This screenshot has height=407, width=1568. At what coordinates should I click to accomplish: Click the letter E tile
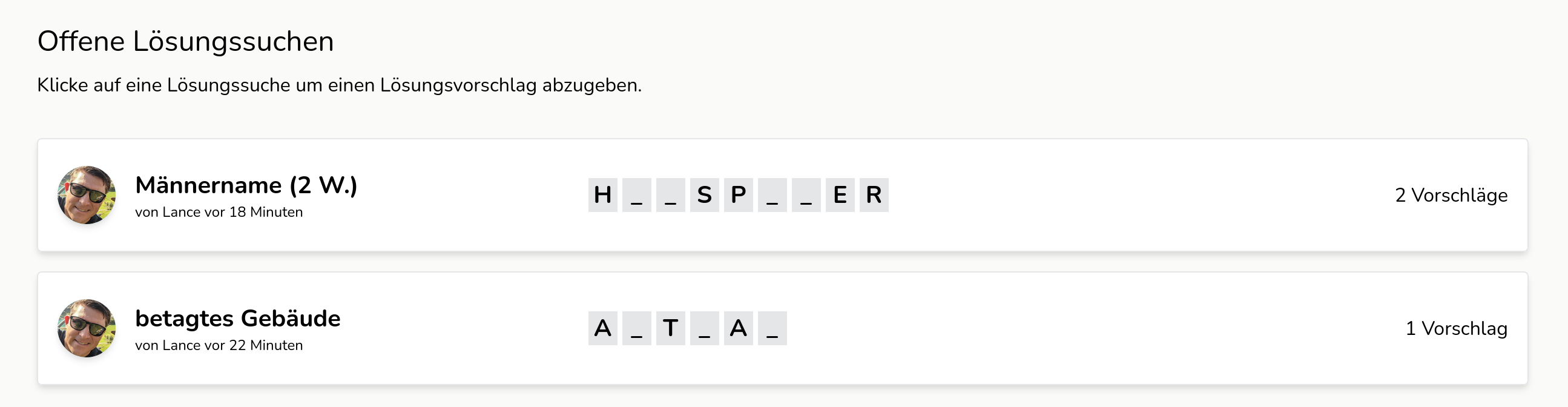click(x=840, y=195)
